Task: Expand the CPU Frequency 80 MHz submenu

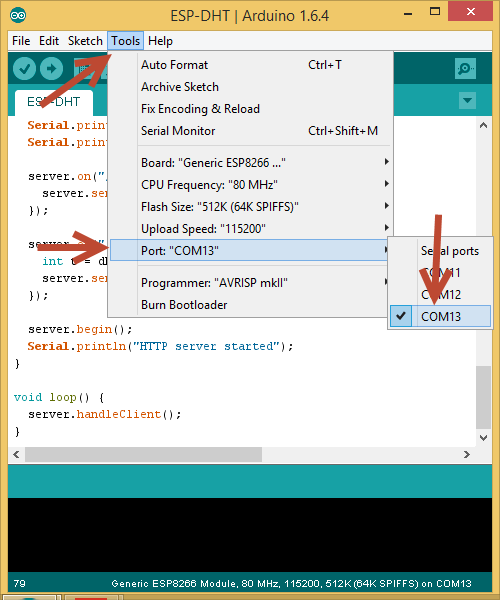Action: point(251,185)
